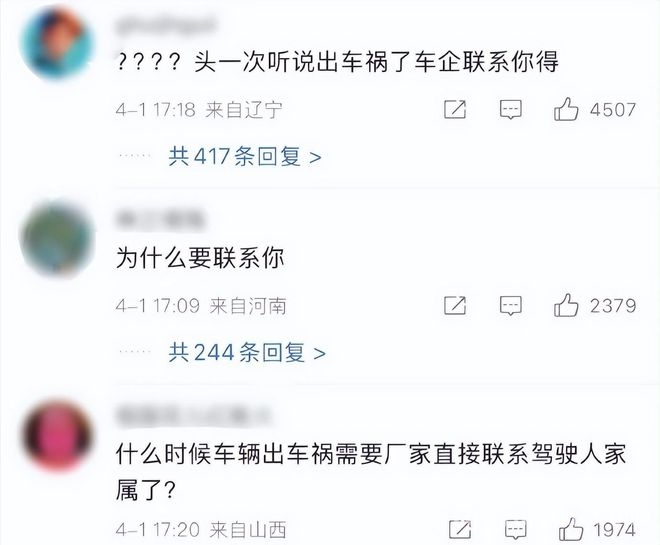The width and height of the screenshot is (660, 545).
Task: Open the blurred username of the Shanxi commenter
Action: pos(193,416)
